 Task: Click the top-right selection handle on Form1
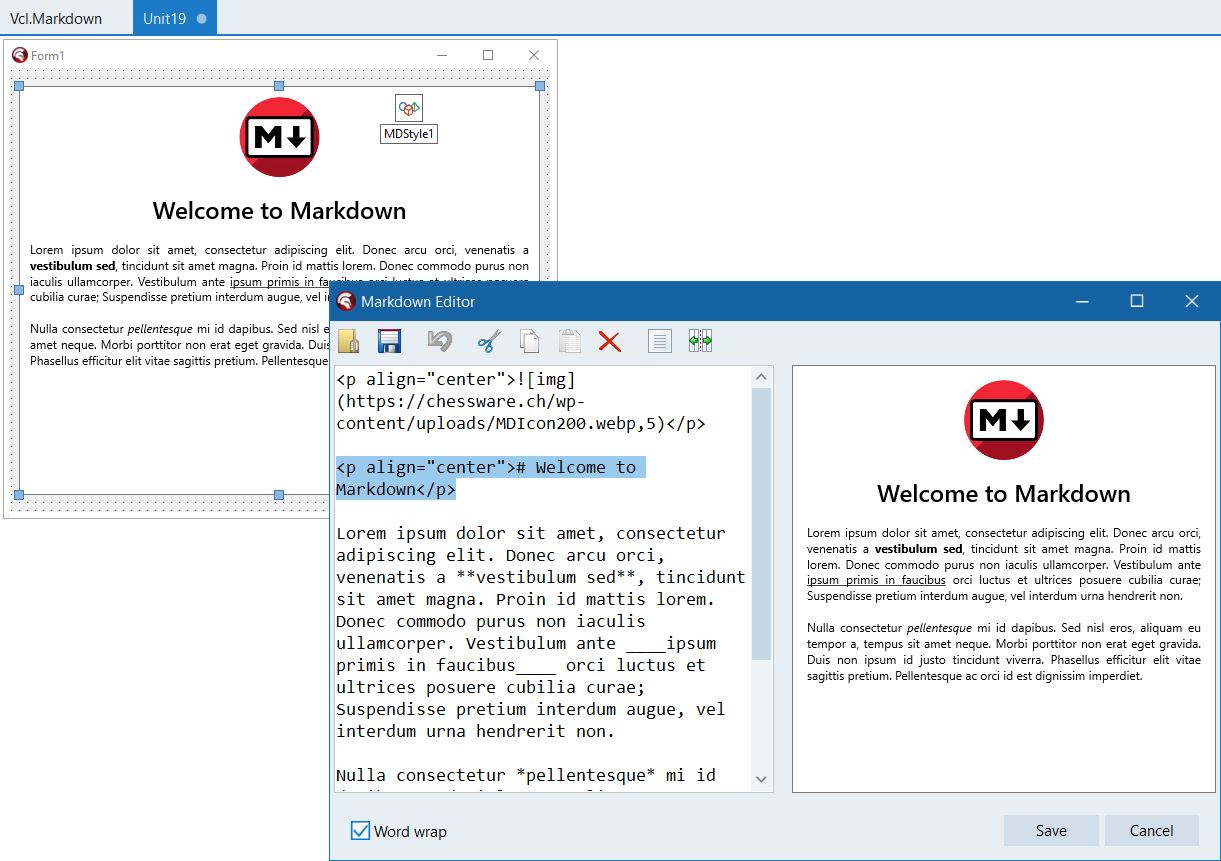point(540,86)
